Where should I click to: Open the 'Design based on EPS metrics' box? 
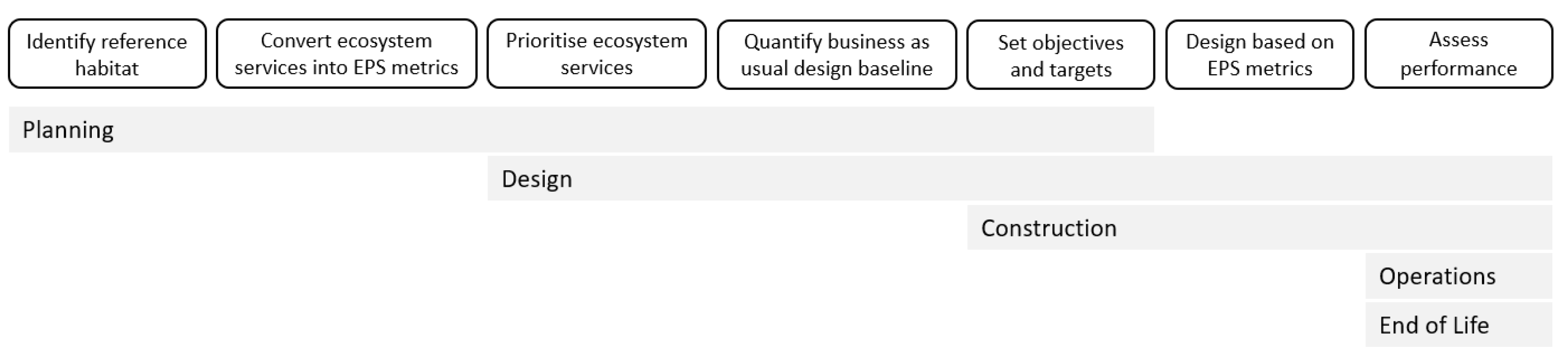(1259, 55)
